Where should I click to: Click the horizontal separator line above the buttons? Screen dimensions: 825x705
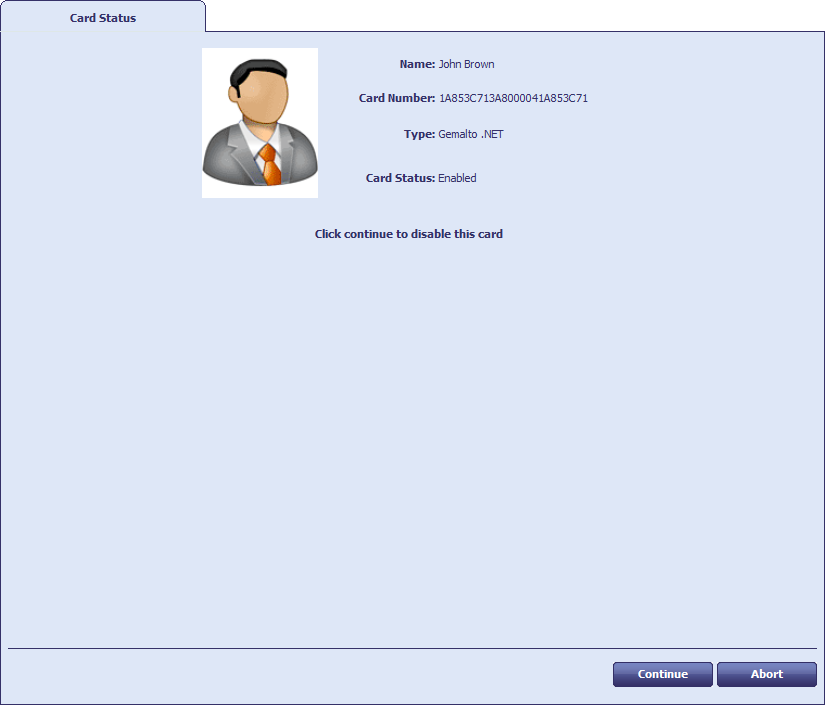coord(412,648)
